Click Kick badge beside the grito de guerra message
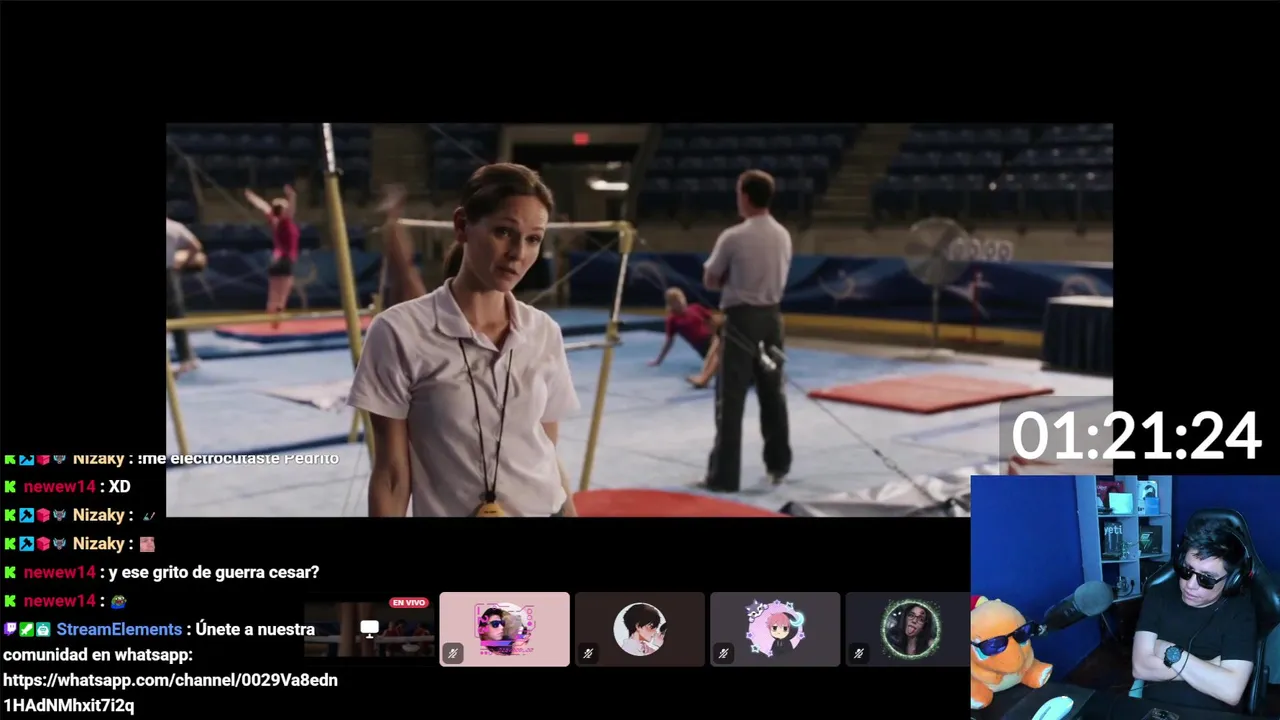This screenshot has width=1280, height=720. [x=10, y=573]
